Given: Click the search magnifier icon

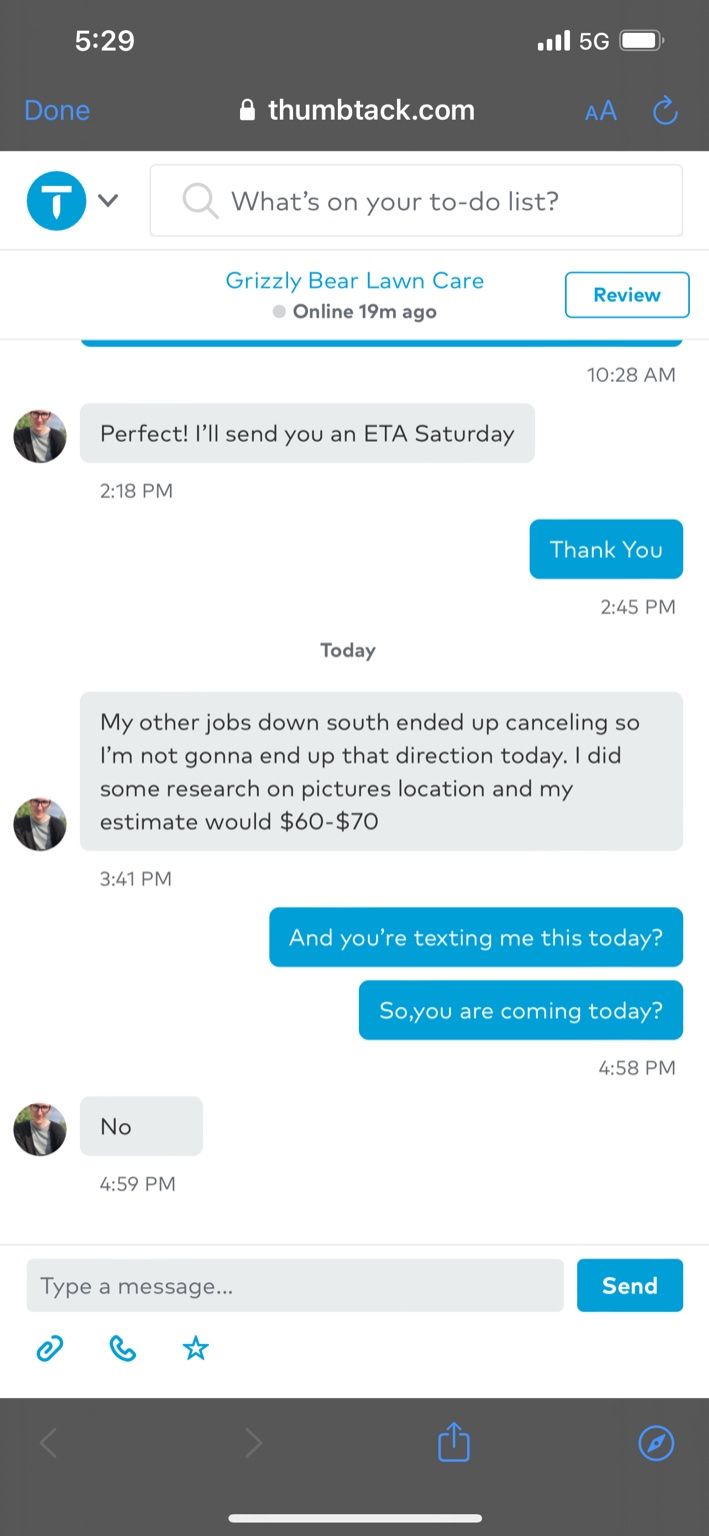Looking at the screenshot, I should click(200, 201).
